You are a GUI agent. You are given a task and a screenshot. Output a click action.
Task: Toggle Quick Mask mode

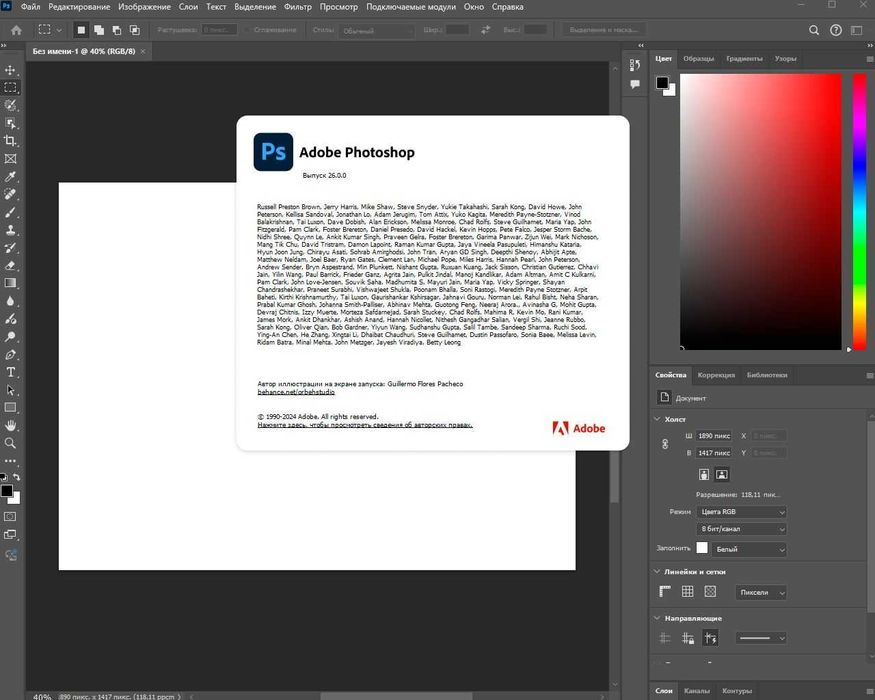click(x=10, y=517)
